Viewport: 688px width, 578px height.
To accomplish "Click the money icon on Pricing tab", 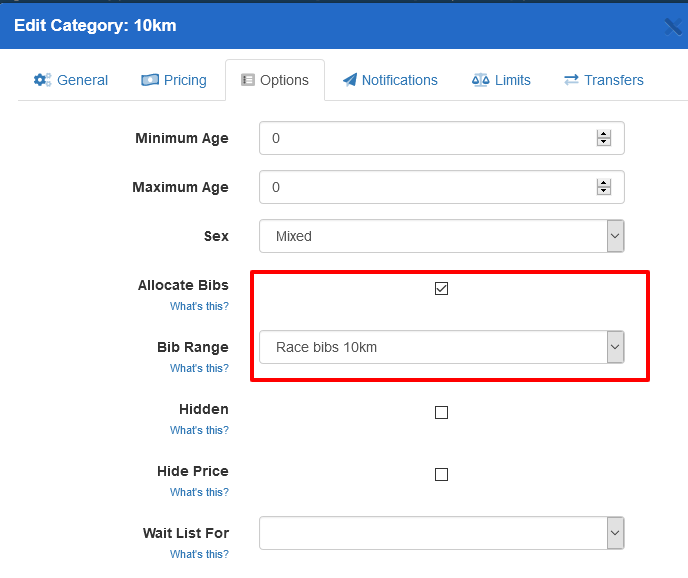I will 150,80.
